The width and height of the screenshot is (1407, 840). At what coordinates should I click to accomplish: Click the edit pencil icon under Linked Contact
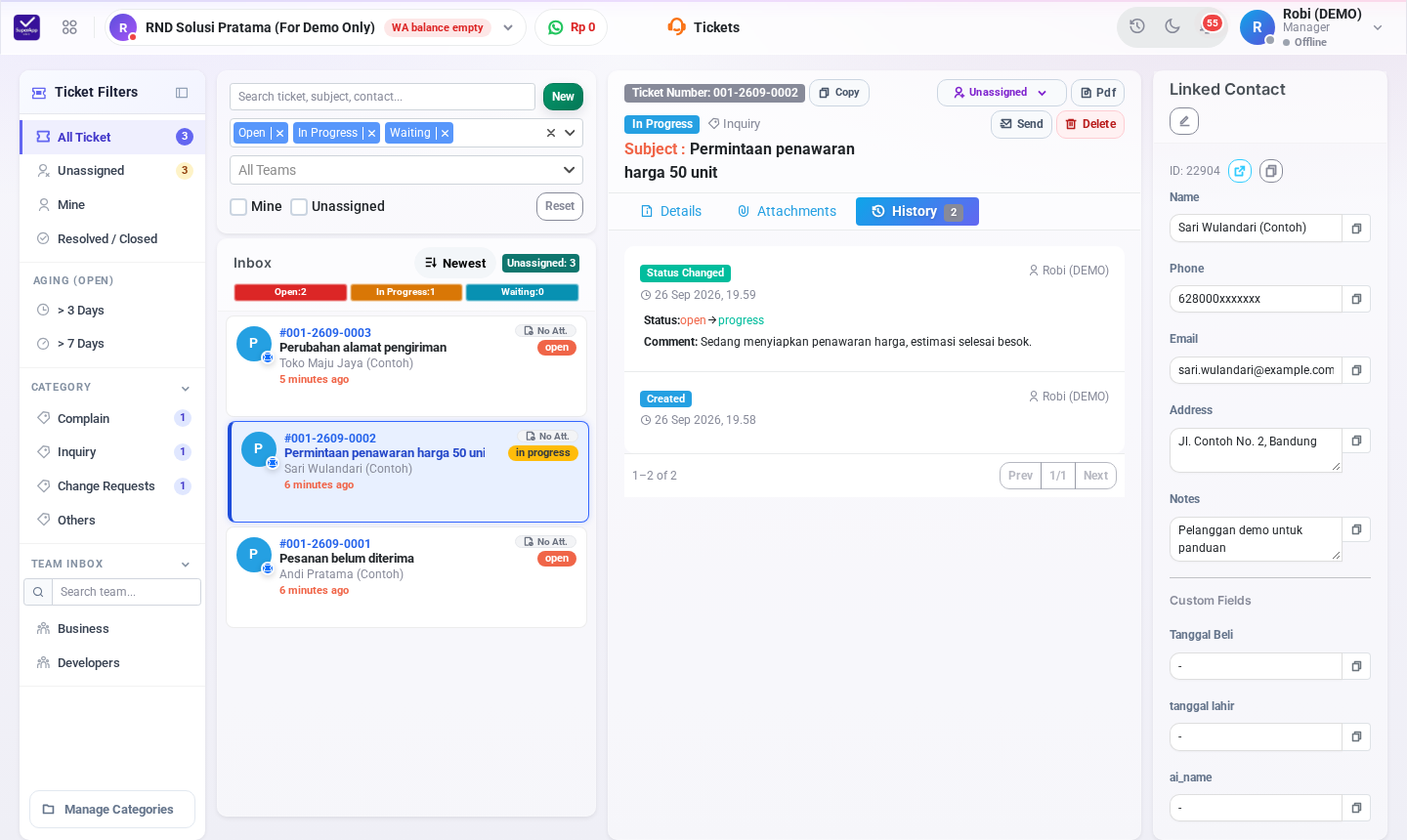click(1184, 121)
